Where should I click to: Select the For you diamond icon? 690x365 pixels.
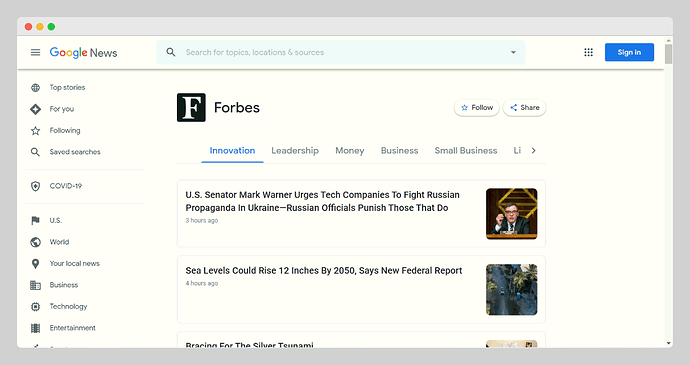point(35,109)
